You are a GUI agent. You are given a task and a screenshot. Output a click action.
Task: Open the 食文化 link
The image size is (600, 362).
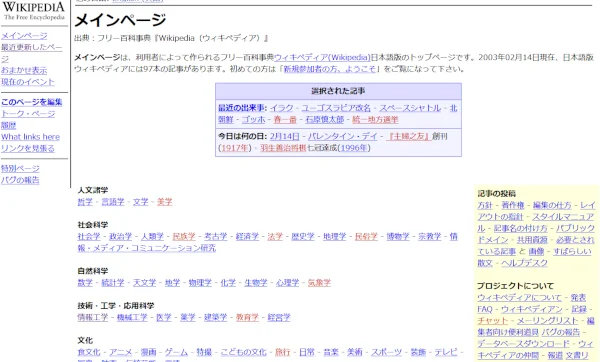[x=89, y=352]
